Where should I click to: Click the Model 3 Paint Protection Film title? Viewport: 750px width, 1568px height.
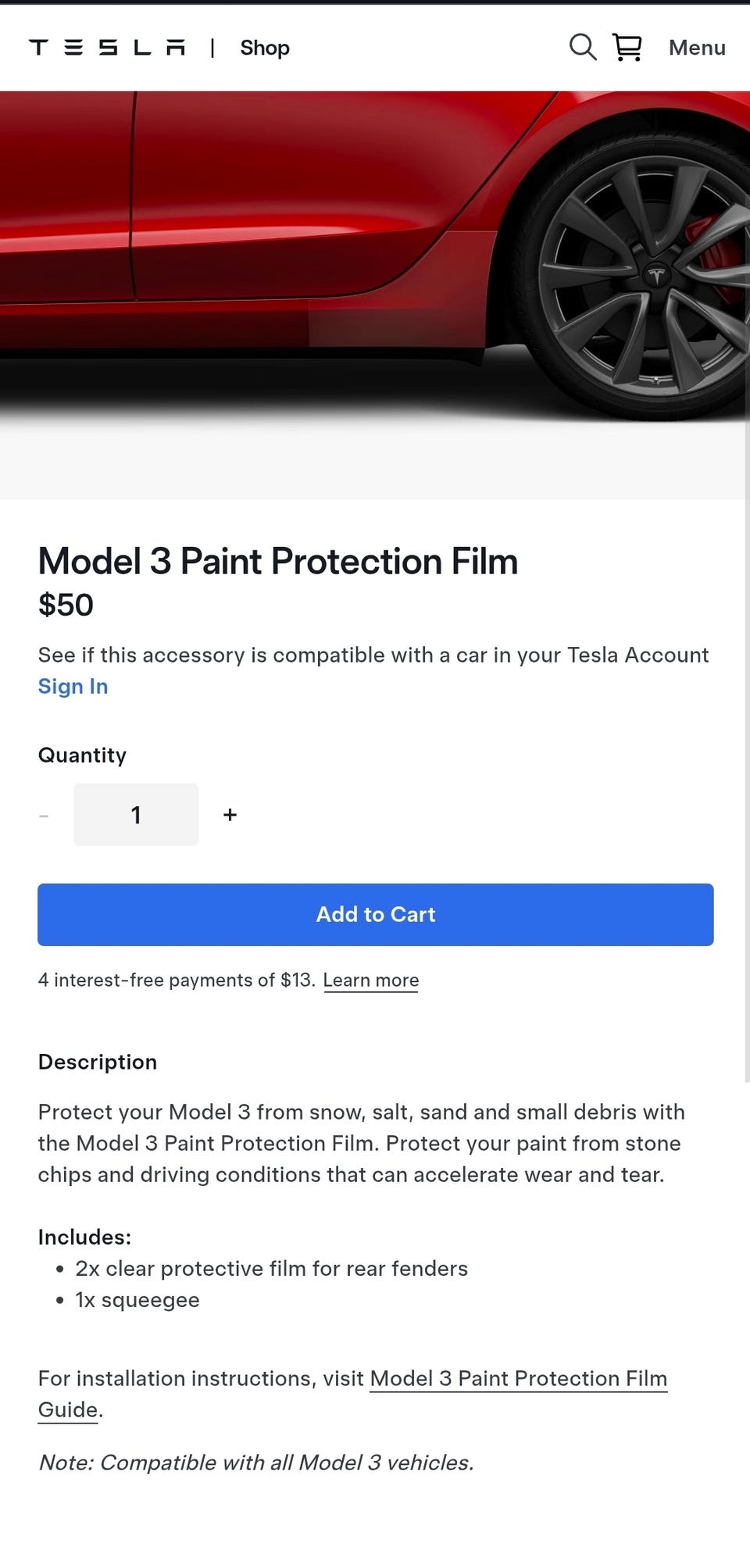[x=277, y=561]
